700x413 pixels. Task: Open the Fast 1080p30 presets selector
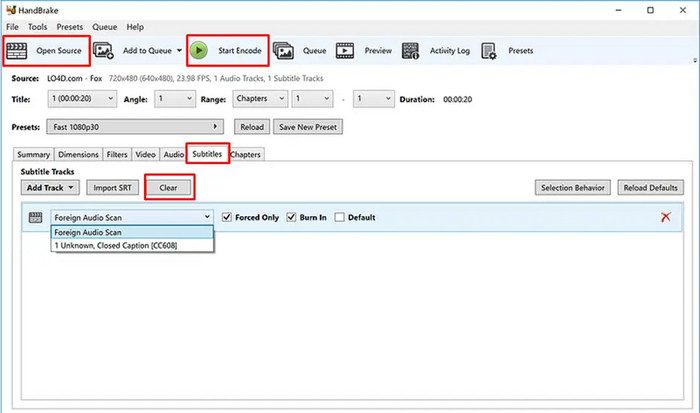pos(135,127)
